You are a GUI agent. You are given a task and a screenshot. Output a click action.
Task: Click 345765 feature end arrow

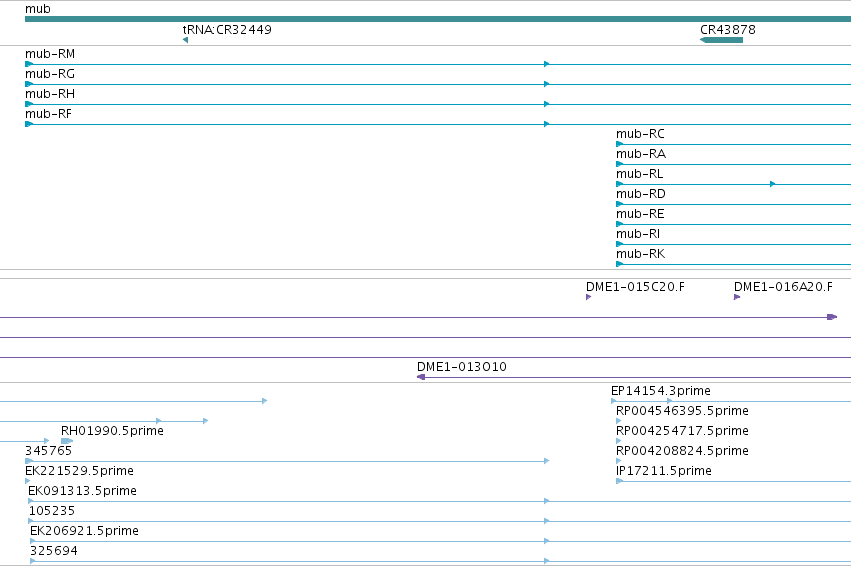547,461
